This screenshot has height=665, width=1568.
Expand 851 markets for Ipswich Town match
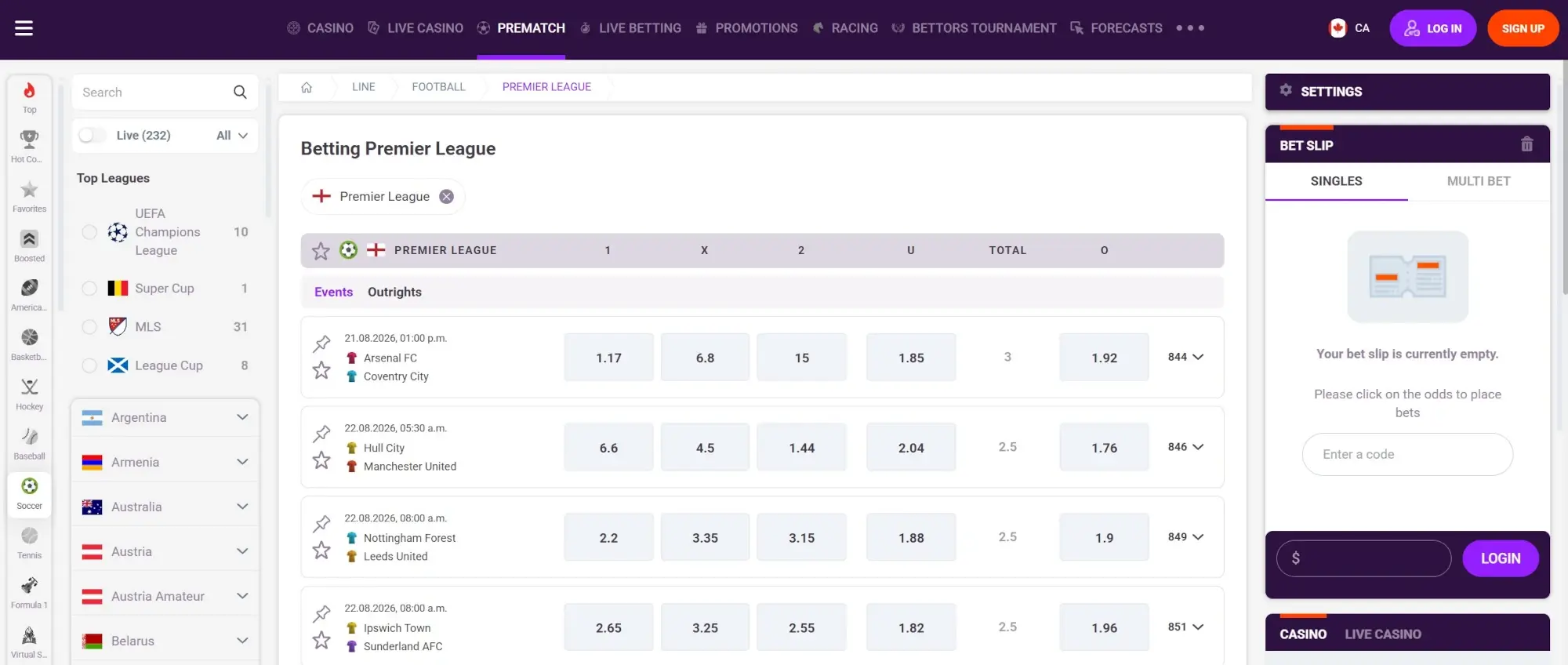tap(1185, 627)
